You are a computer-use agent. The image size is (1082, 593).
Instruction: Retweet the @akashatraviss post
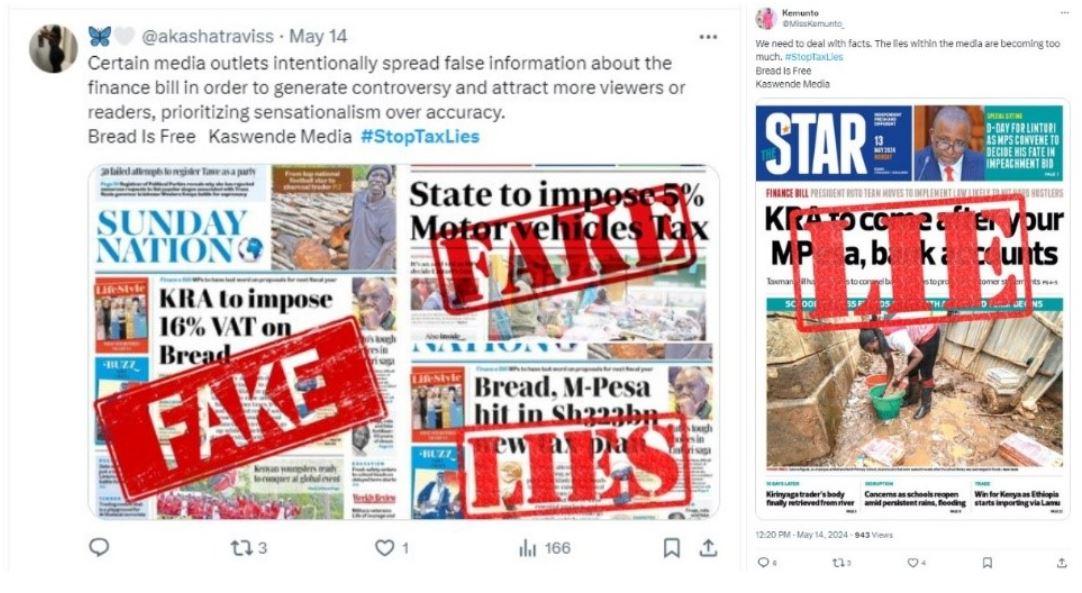tap(248, 548)
